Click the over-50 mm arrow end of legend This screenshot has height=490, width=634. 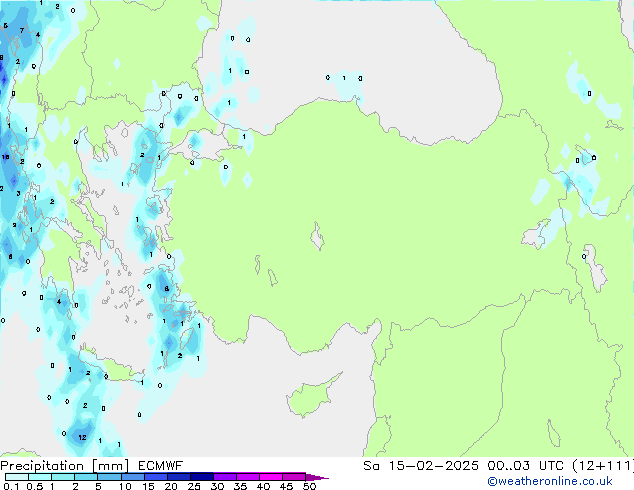[317, 477]
